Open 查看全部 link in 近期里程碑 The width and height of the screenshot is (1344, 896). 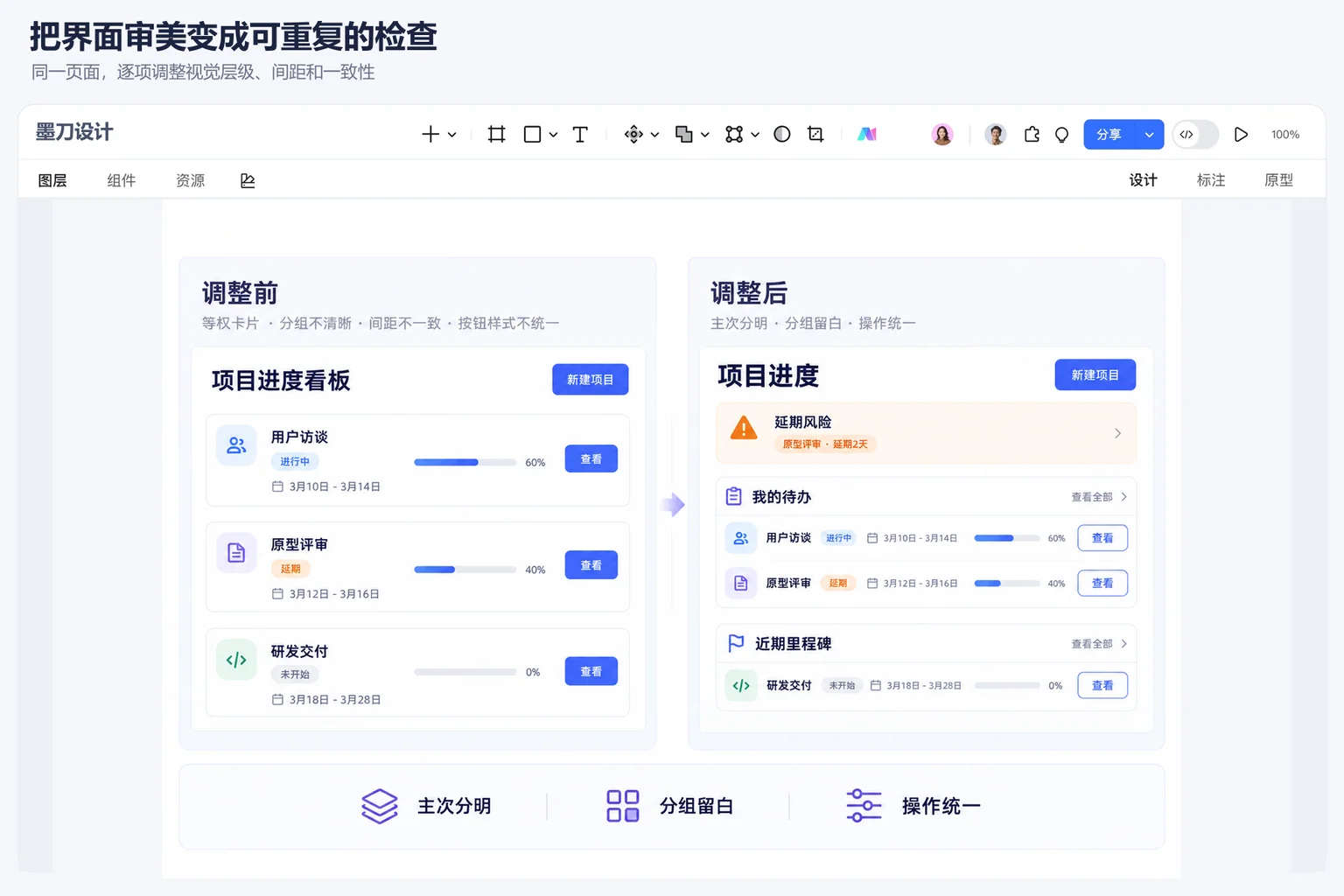point(1099,644)
